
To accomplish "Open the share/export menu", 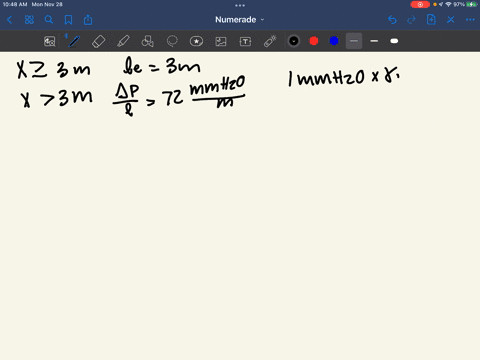I will pyautogui.click(x=88, y=20).
